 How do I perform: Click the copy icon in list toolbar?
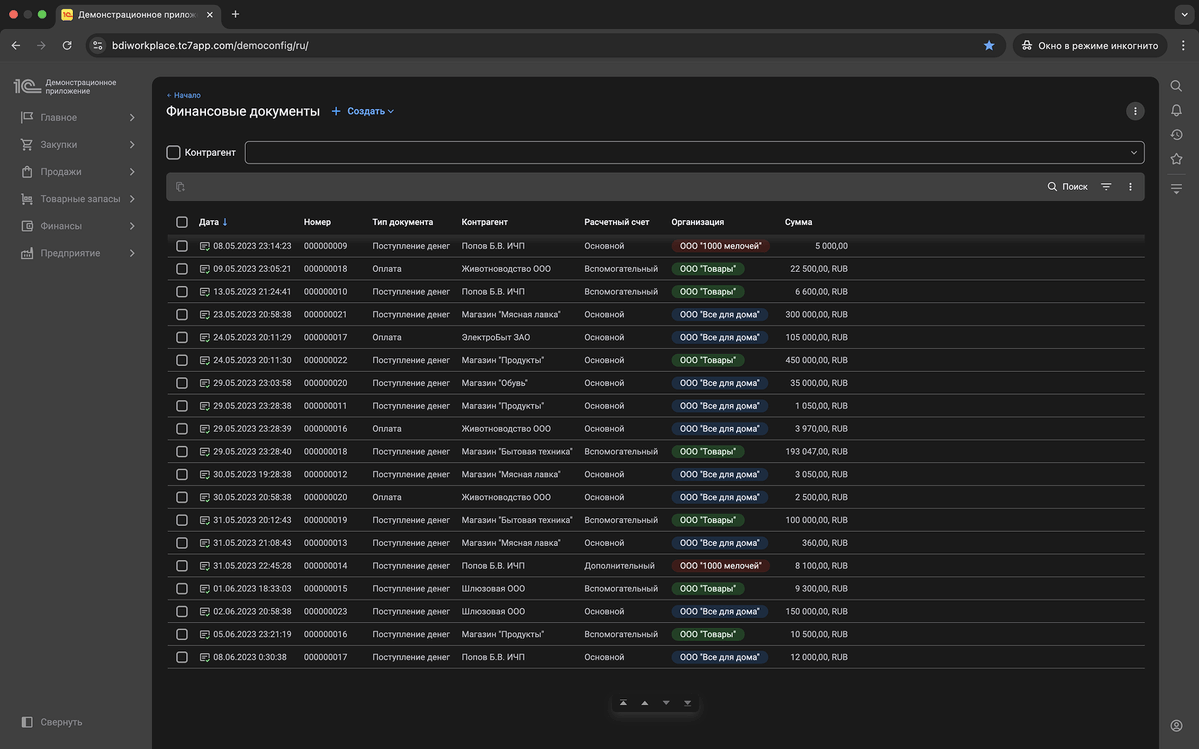(x=180, y=186)
